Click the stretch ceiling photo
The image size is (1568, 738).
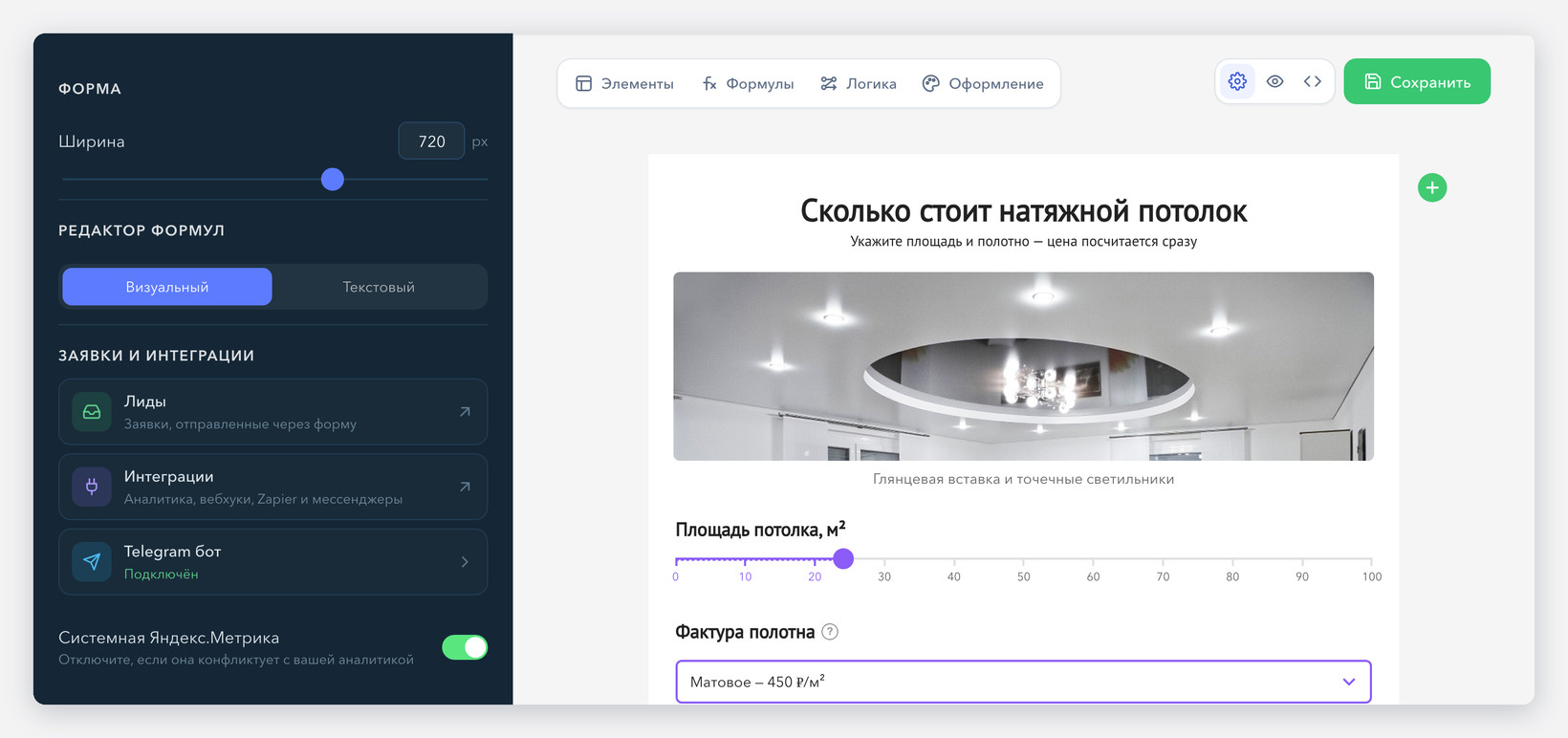1023,366
